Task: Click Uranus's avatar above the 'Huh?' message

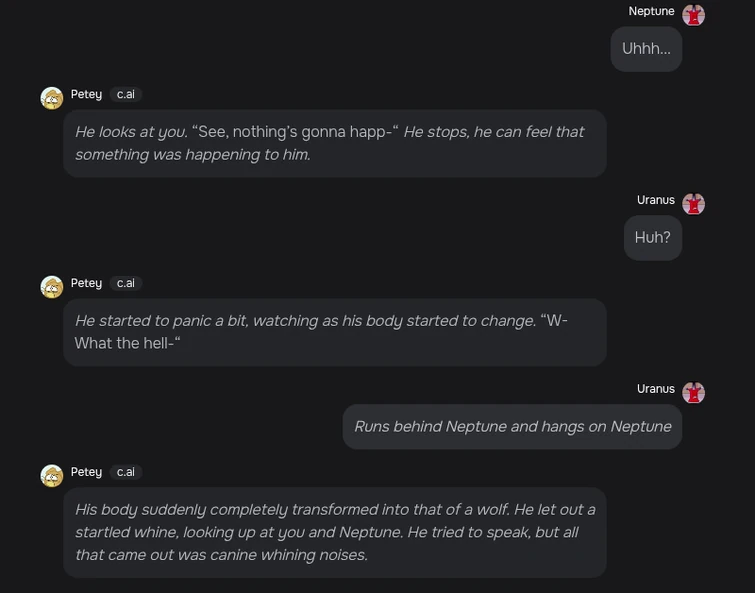Action: pyautogui.click(x=693, y=204)
